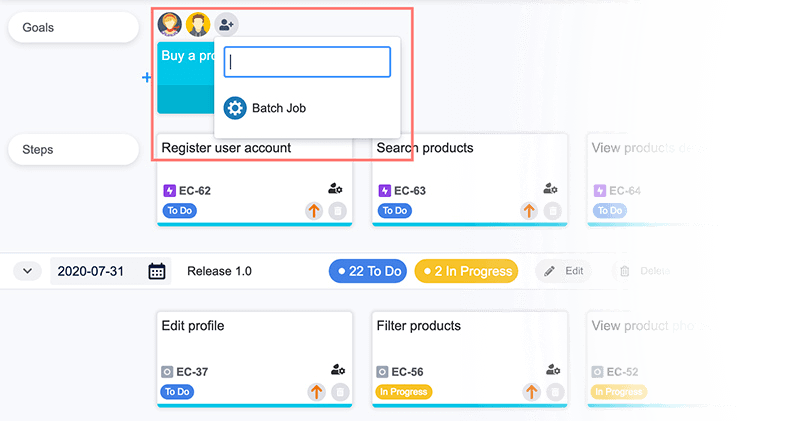The height and width of the screenshot is (421, 800).
Task: Open persona settings on Register user account card
Action: [x=335, y=189]
